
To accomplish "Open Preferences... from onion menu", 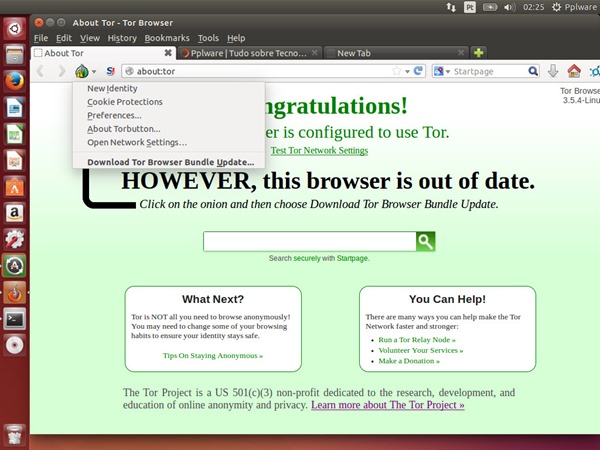I will [x=169, y=115].
